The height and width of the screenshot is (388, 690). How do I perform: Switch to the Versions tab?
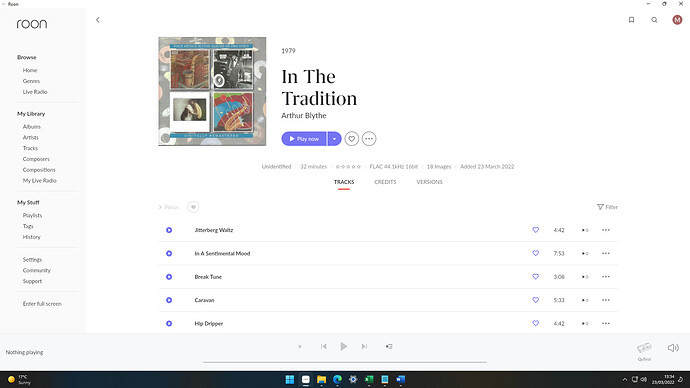pyautogui.click(x=429, y=182)
